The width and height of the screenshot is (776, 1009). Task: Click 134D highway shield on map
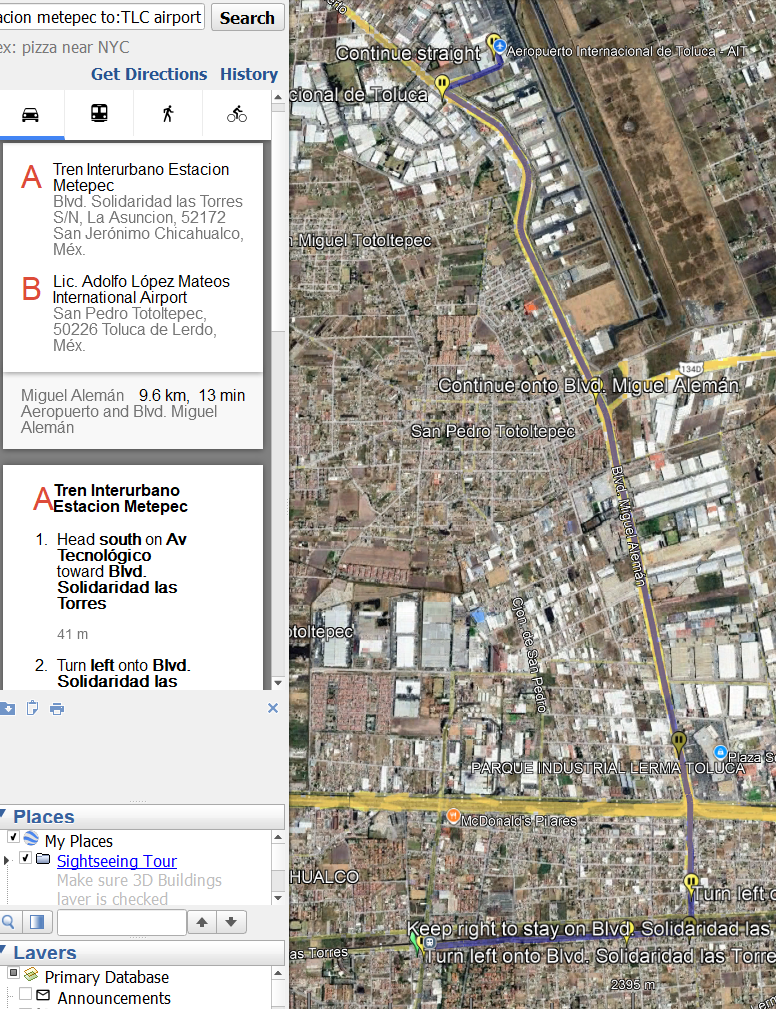[690, 369]
